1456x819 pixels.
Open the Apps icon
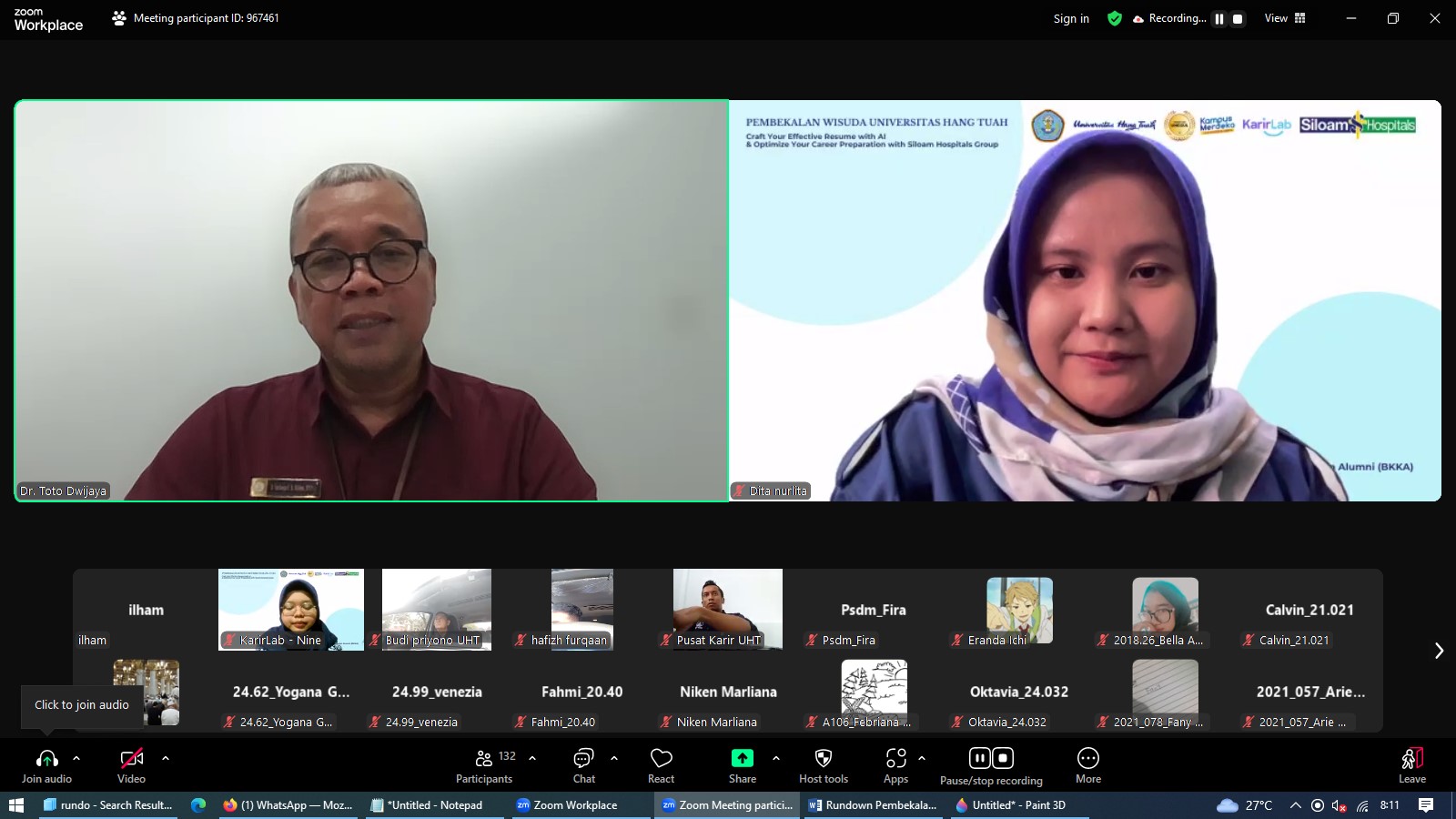pos(895,758)
